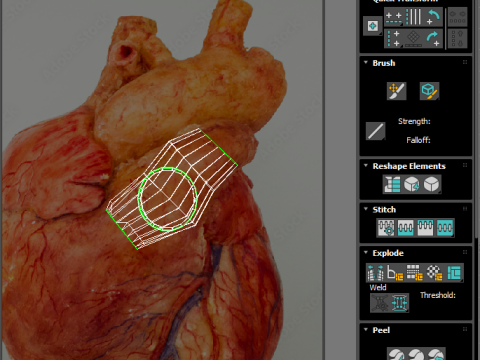Screen dimensions: 480x360
Task: Click the Break icon in Explode
Action: point(376,273)
